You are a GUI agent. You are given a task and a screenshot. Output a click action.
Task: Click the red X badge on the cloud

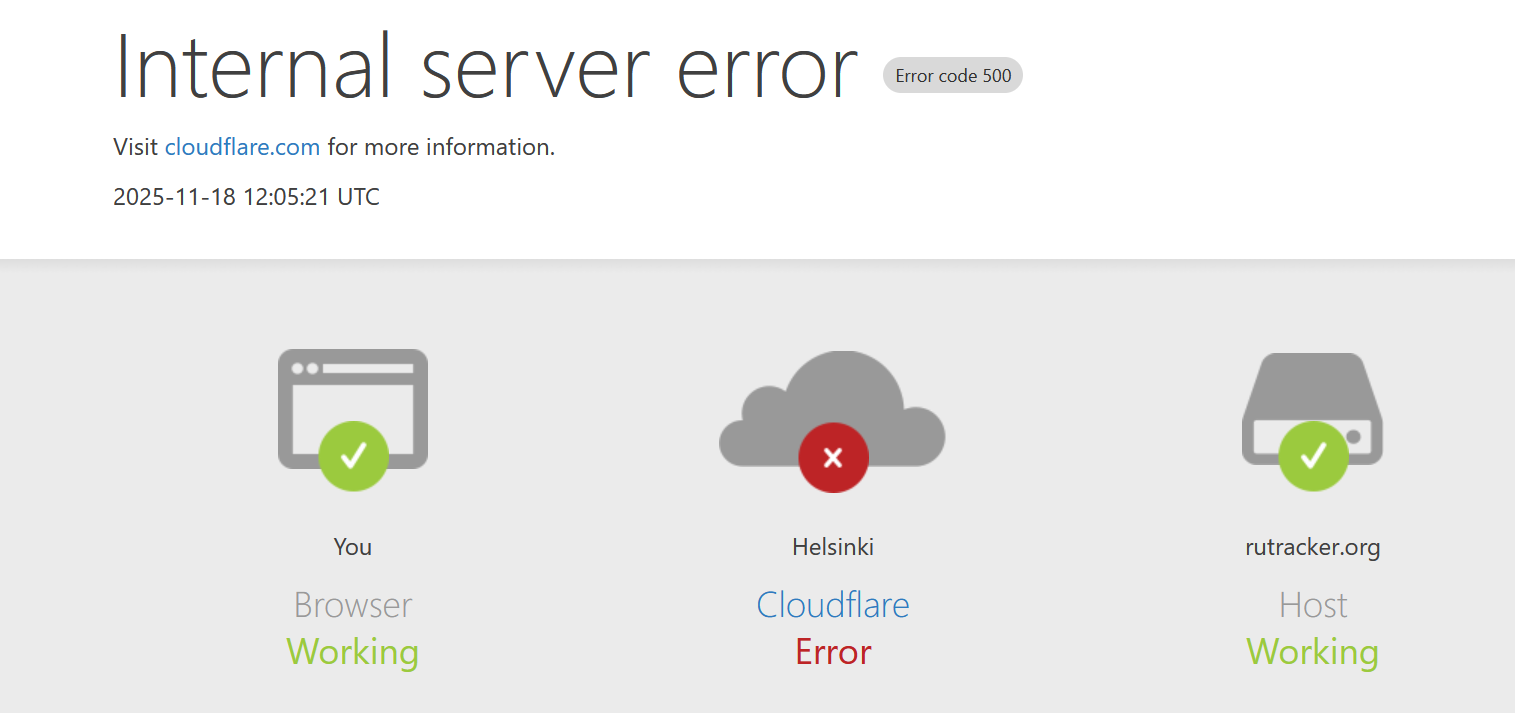833,458
